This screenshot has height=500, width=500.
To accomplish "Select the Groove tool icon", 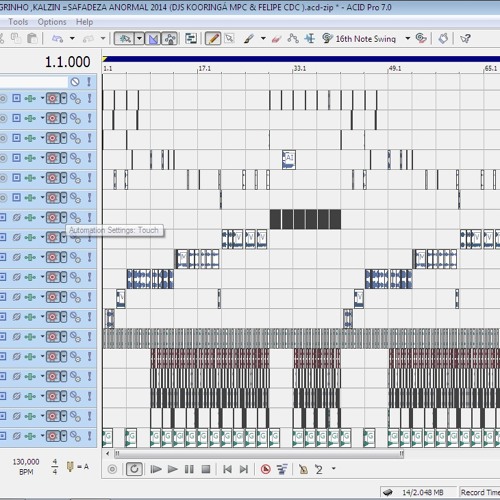I will (327, 39).
